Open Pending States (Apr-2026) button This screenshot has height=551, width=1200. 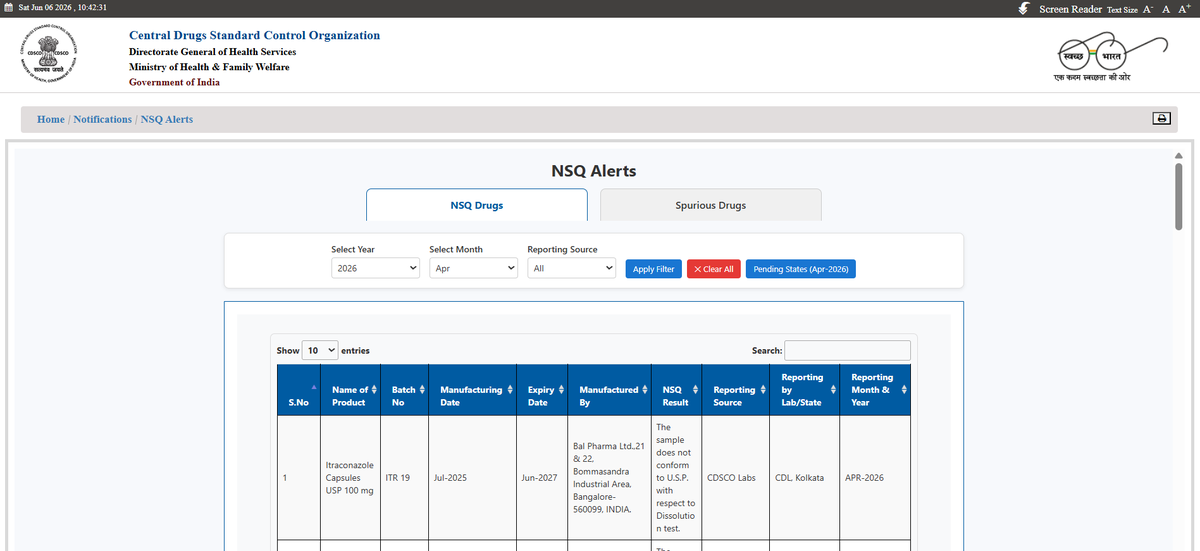[801, 269]
